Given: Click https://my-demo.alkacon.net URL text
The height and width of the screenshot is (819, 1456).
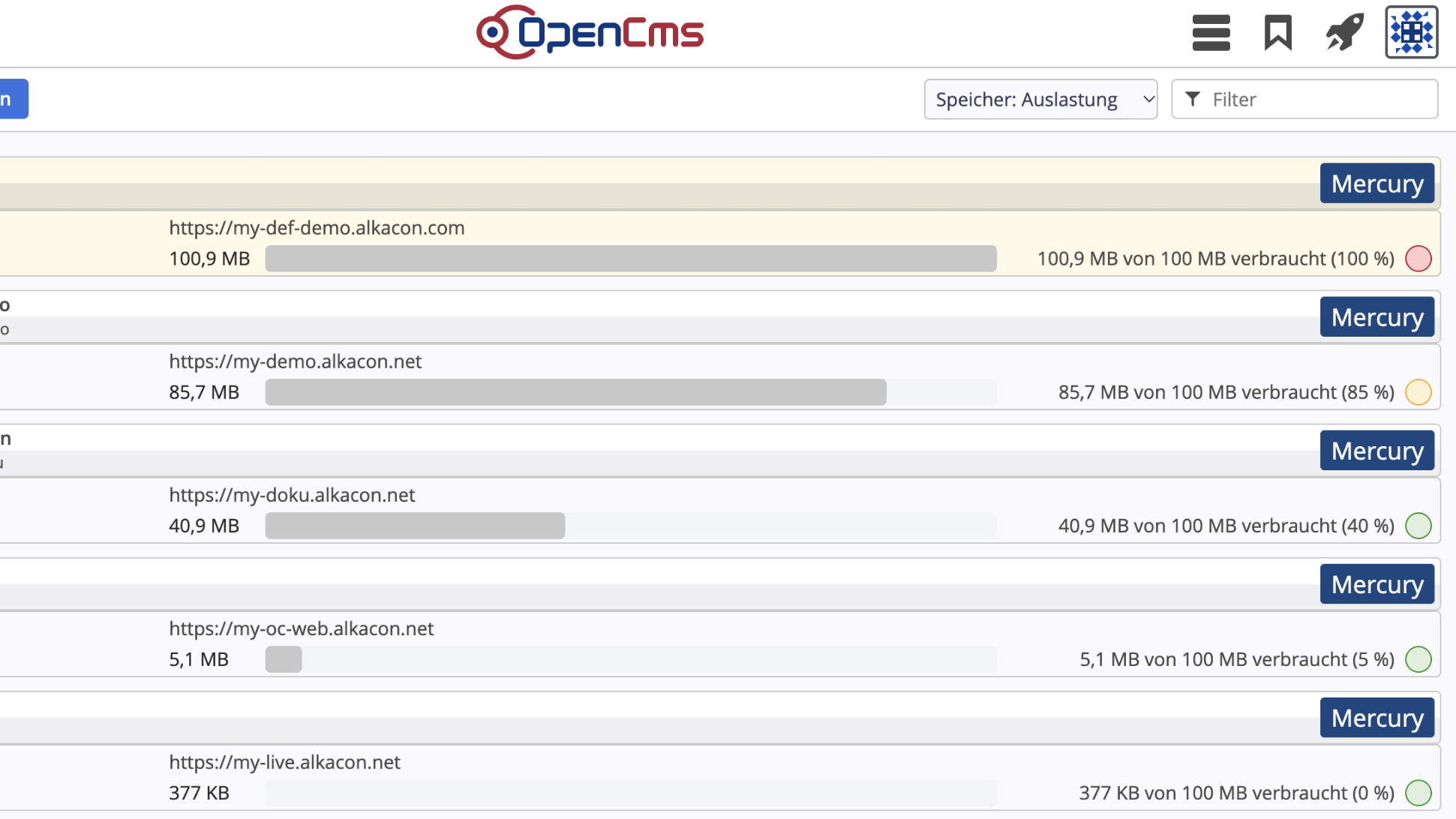Looking at the screenshot, I should pyautogui.click(x=295, y=361).
